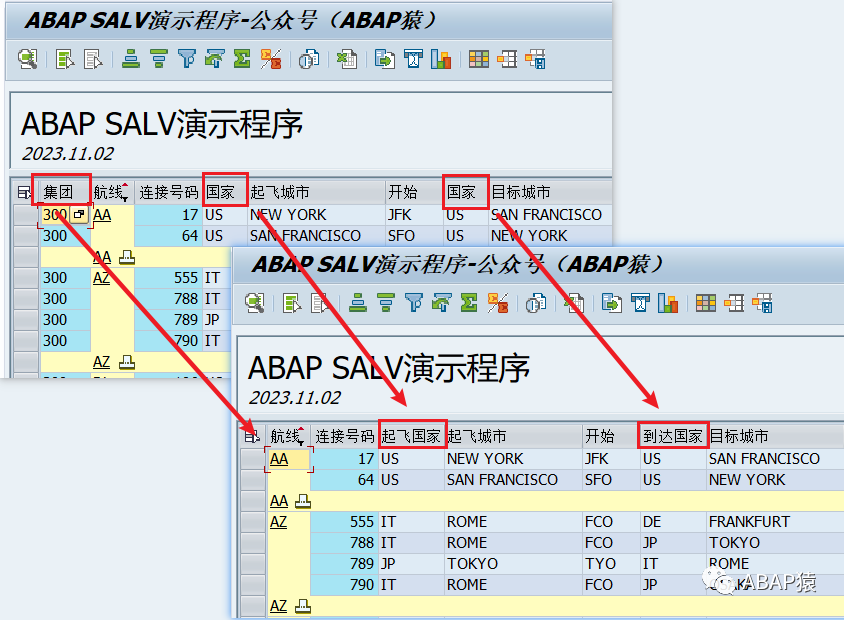
Task: Click Select All icon in back window toolbar
Action: tap(65, 59)
